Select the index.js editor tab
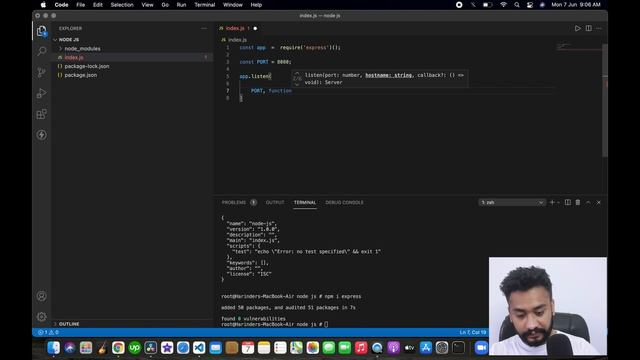Image resolution: width=640 pixels, height=360 pixels. click(238, 29)
